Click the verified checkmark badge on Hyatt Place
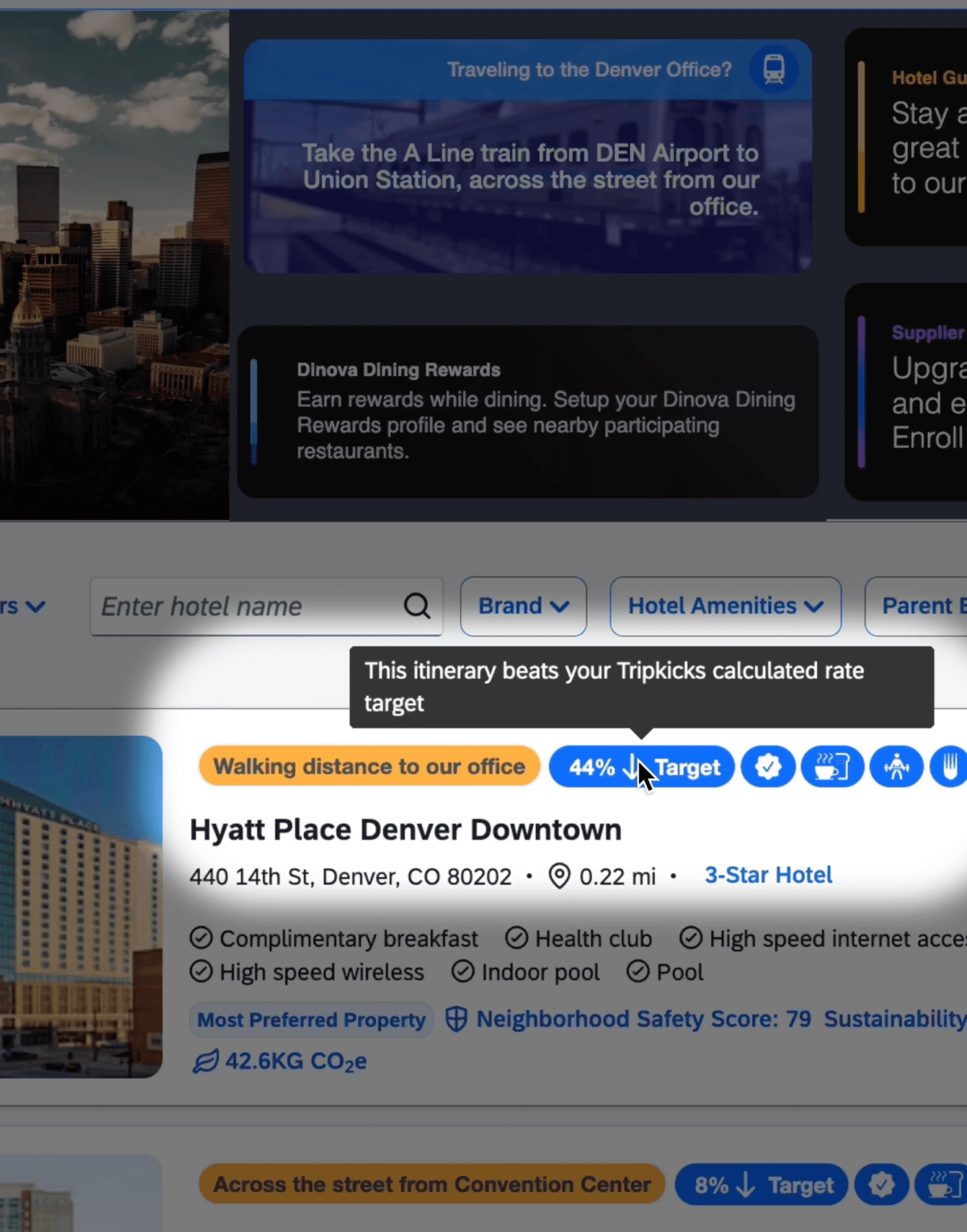This screenshot has width=967, height=1232. (768, 767)
